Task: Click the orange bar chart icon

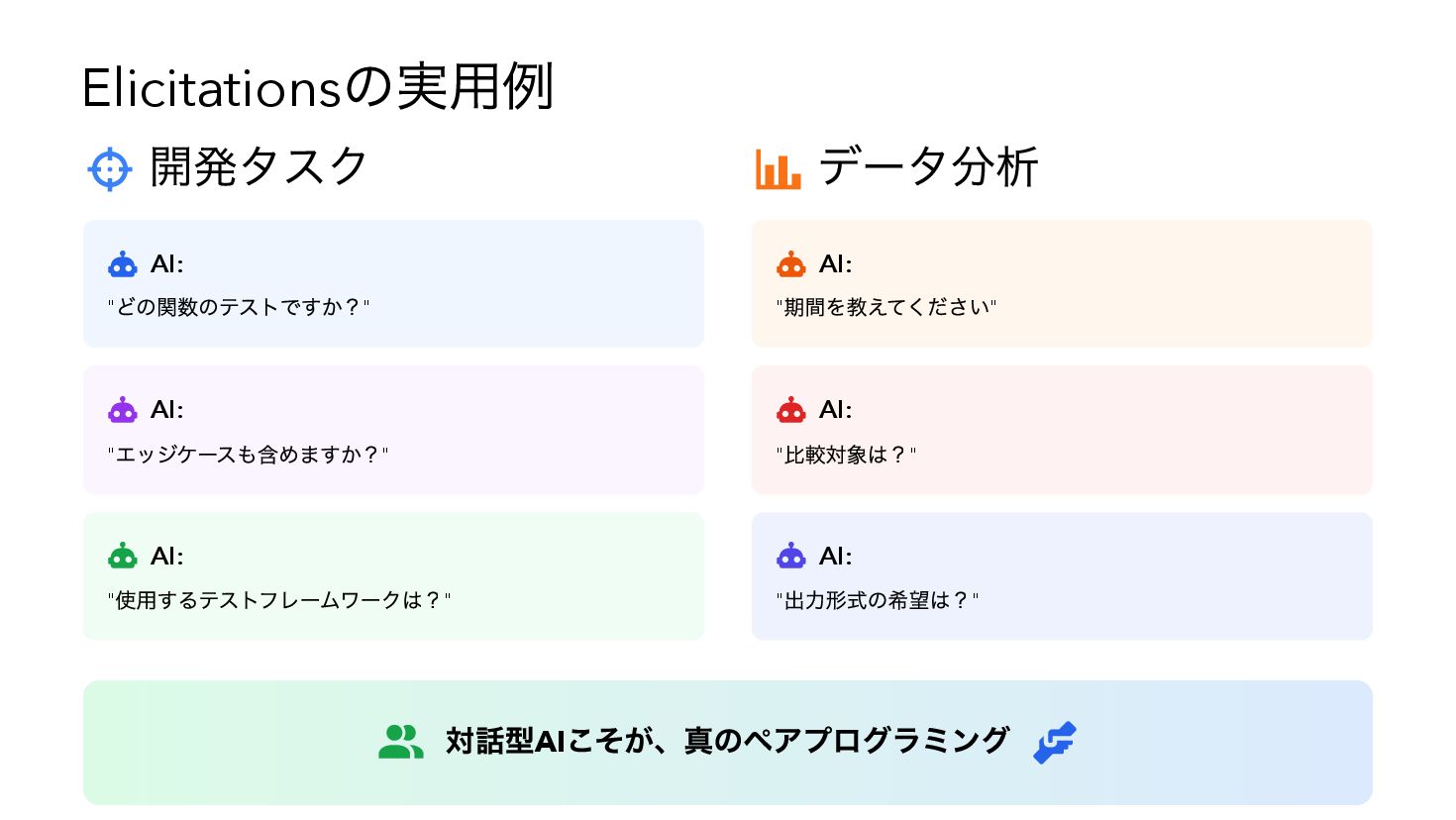Action: click(x=778, y=169)
